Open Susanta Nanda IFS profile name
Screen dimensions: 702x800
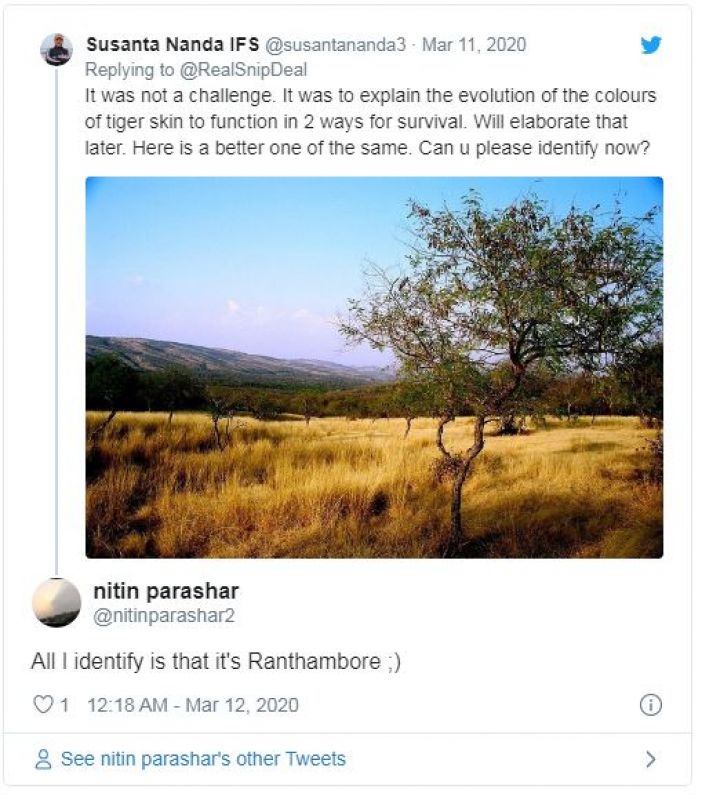pos(173,45)
